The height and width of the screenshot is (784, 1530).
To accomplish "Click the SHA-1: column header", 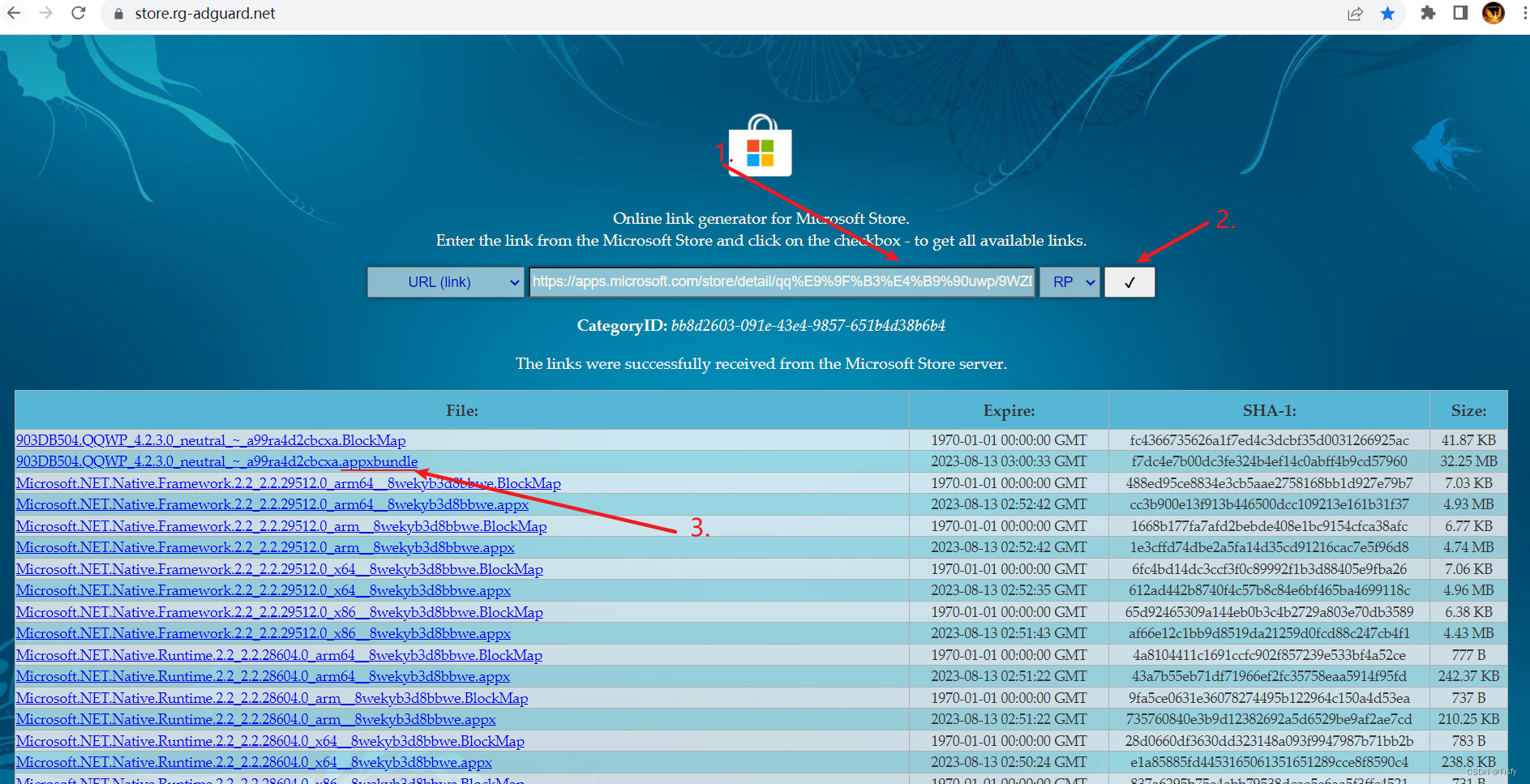I will click(x=1269, y=410).
